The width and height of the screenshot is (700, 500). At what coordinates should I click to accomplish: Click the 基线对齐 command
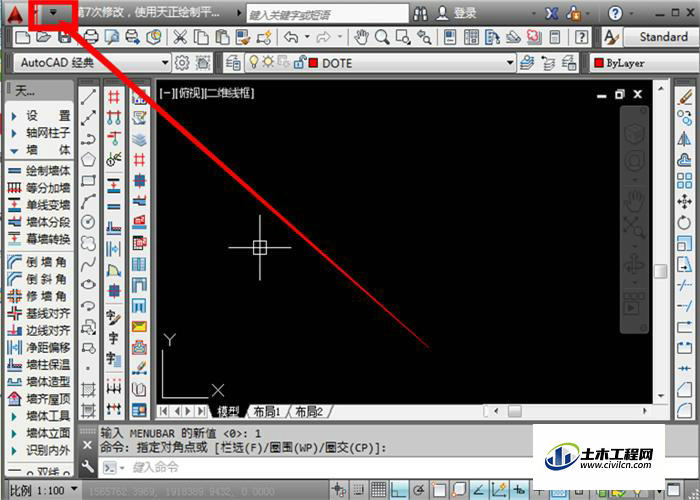[40, 313]
